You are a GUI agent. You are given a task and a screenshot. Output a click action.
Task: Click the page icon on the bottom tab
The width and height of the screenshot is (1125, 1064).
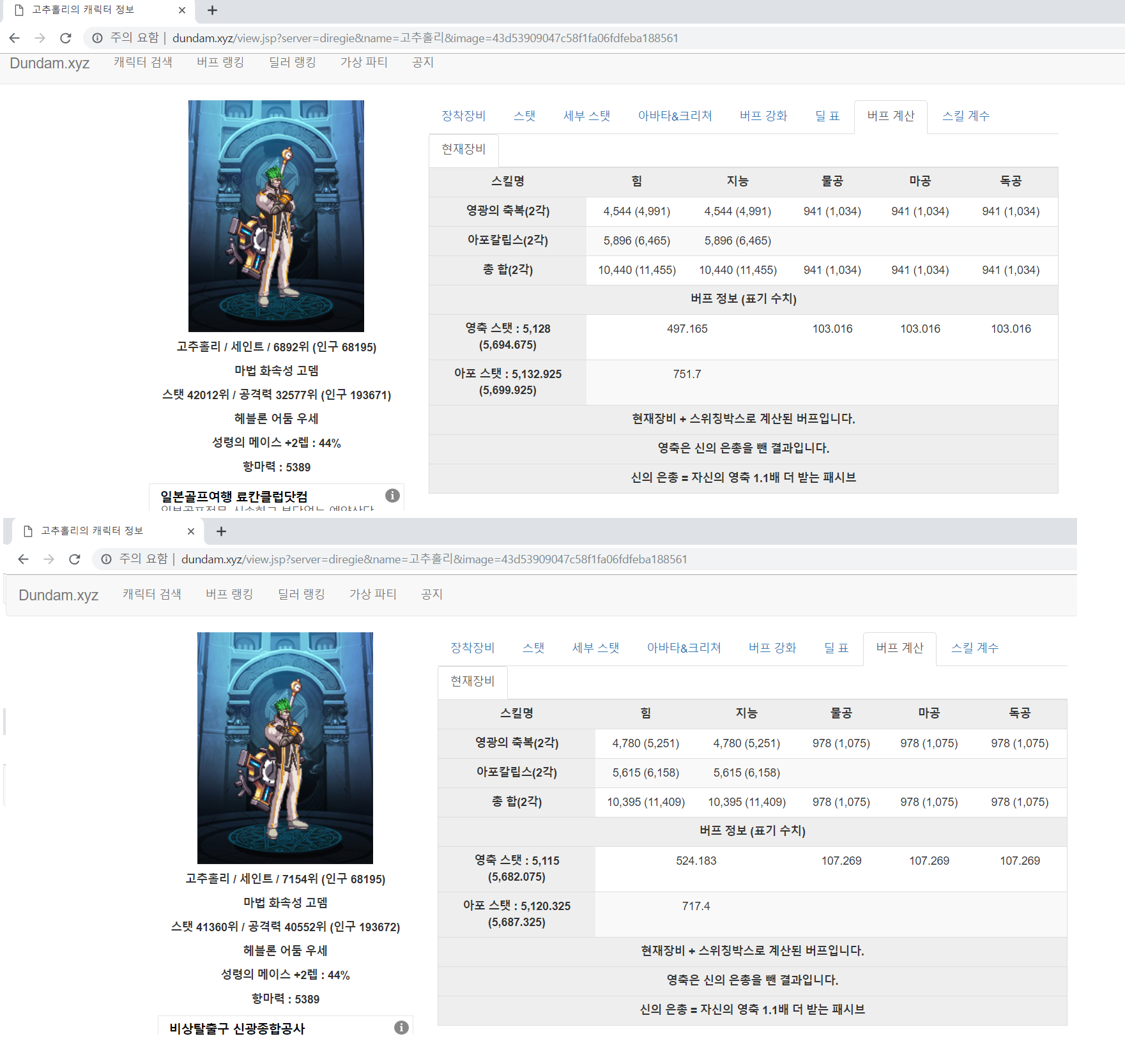tap(28, 531)
